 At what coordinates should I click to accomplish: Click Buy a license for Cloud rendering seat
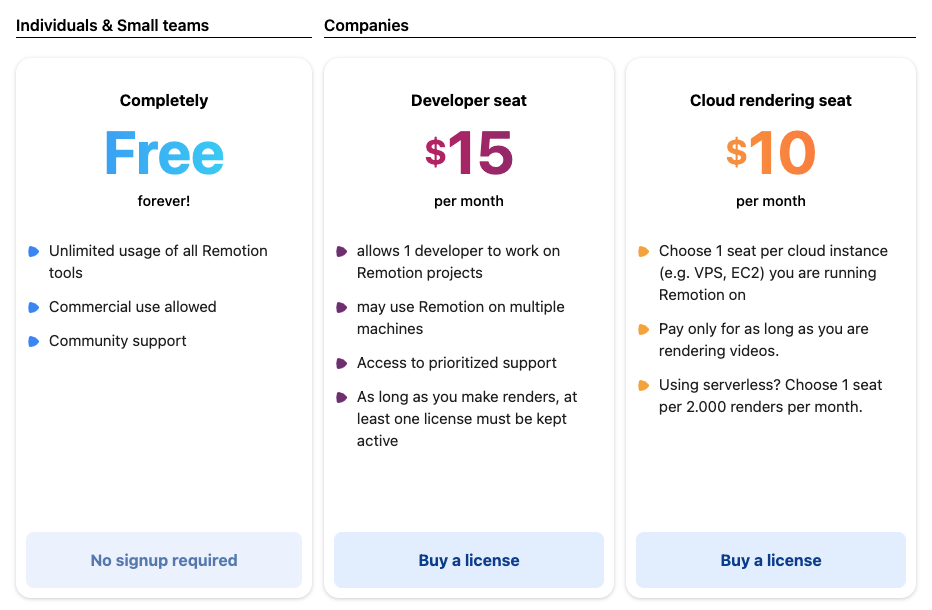point(770,560)
